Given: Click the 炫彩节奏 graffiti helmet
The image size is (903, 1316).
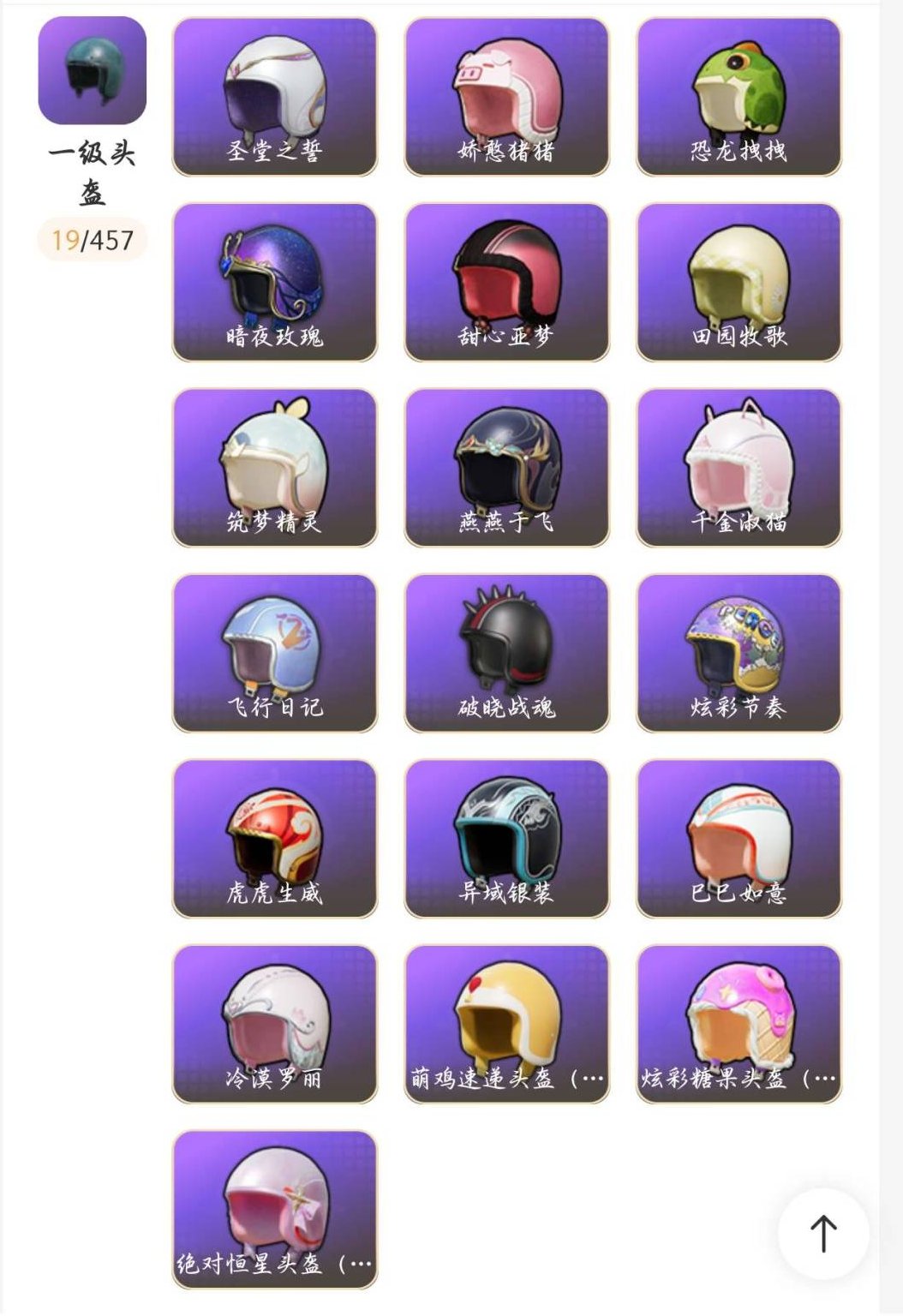Looking at the screenshot, I should coord(739,653).
